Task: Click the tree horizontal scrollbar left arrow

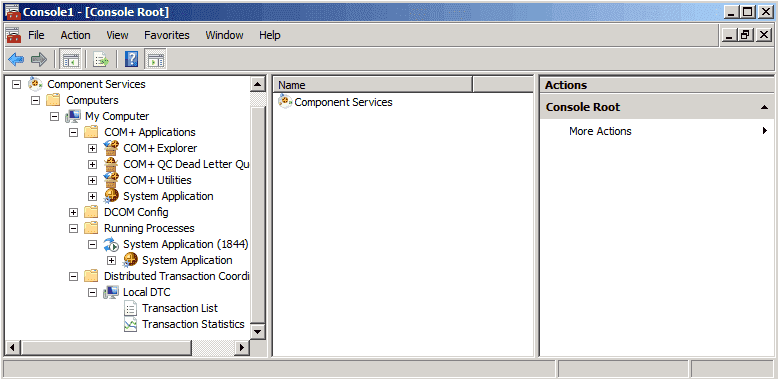Action: coord(13,347)
